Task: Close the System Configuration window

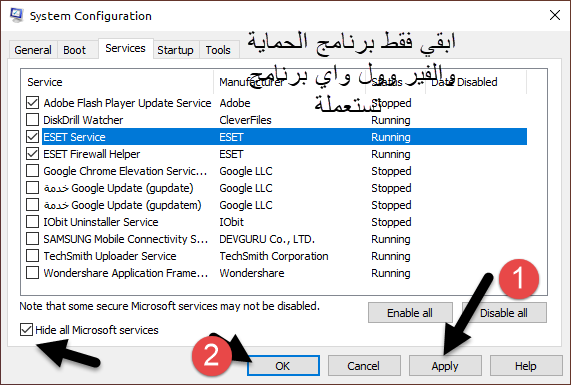Action: click(x=555, y=15)
